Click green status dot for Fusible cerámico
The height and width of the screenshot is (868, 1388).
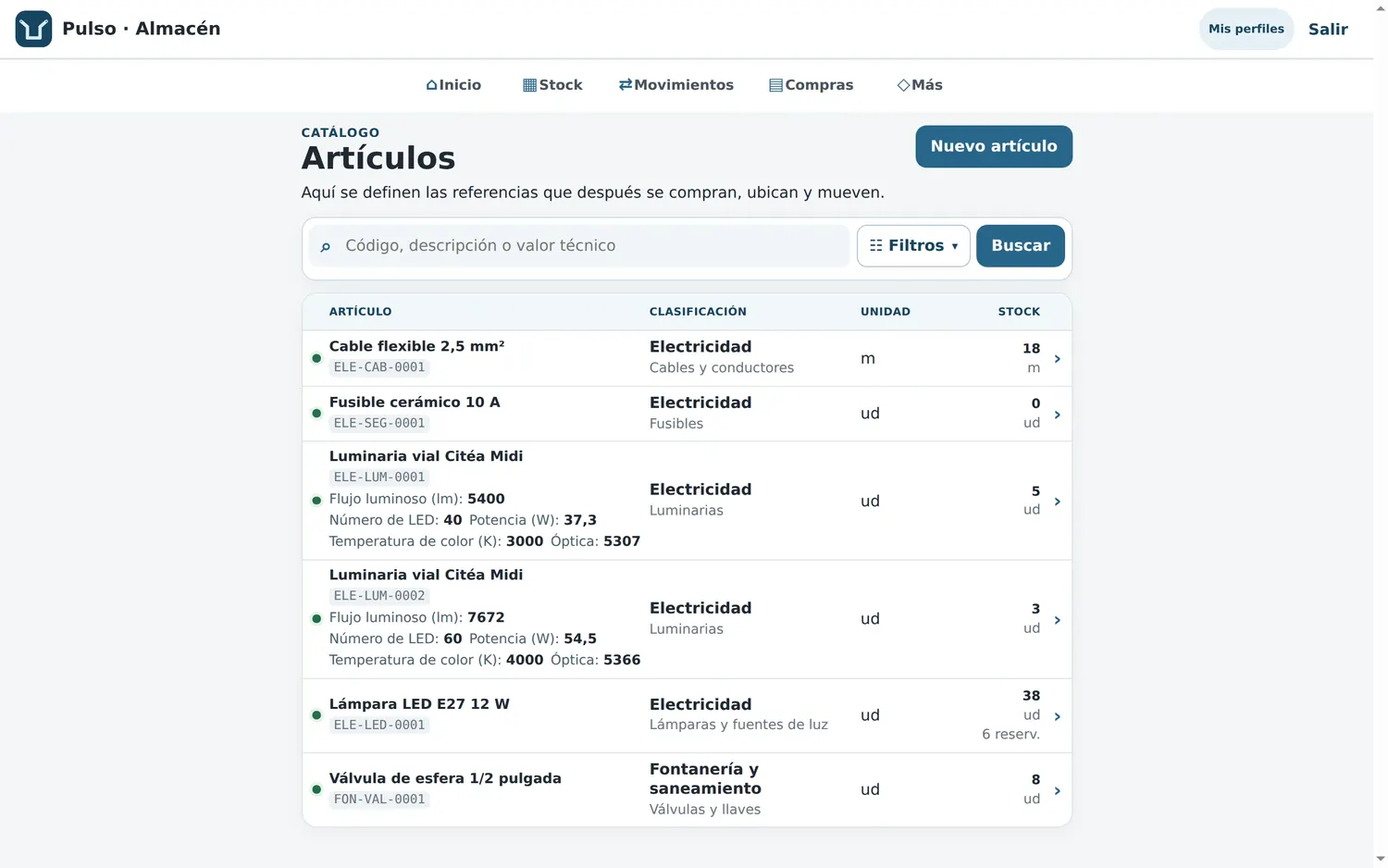(x=316, y=414)
